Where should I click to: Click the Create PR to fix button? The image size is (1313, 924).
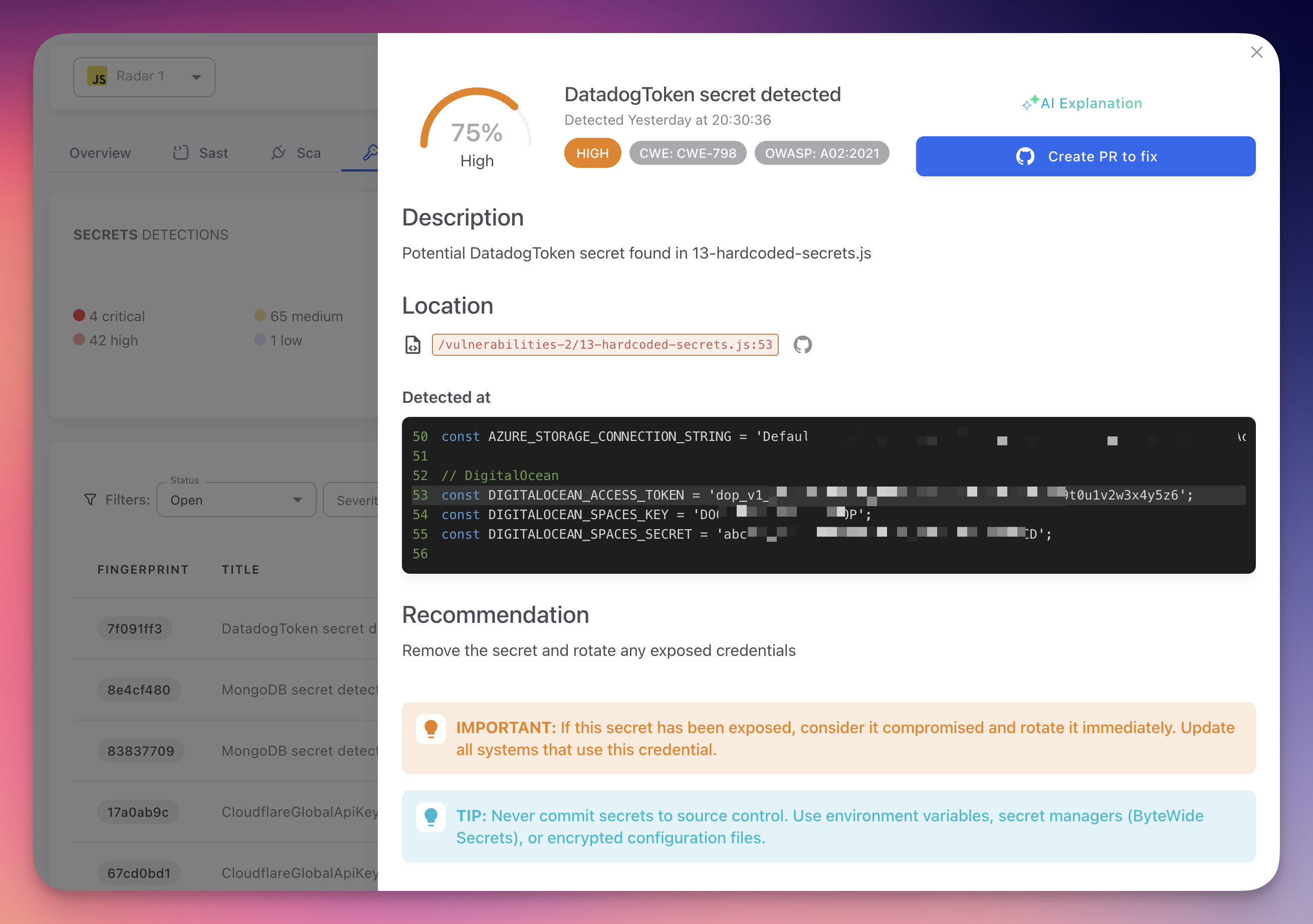(x=1085, y=156)
